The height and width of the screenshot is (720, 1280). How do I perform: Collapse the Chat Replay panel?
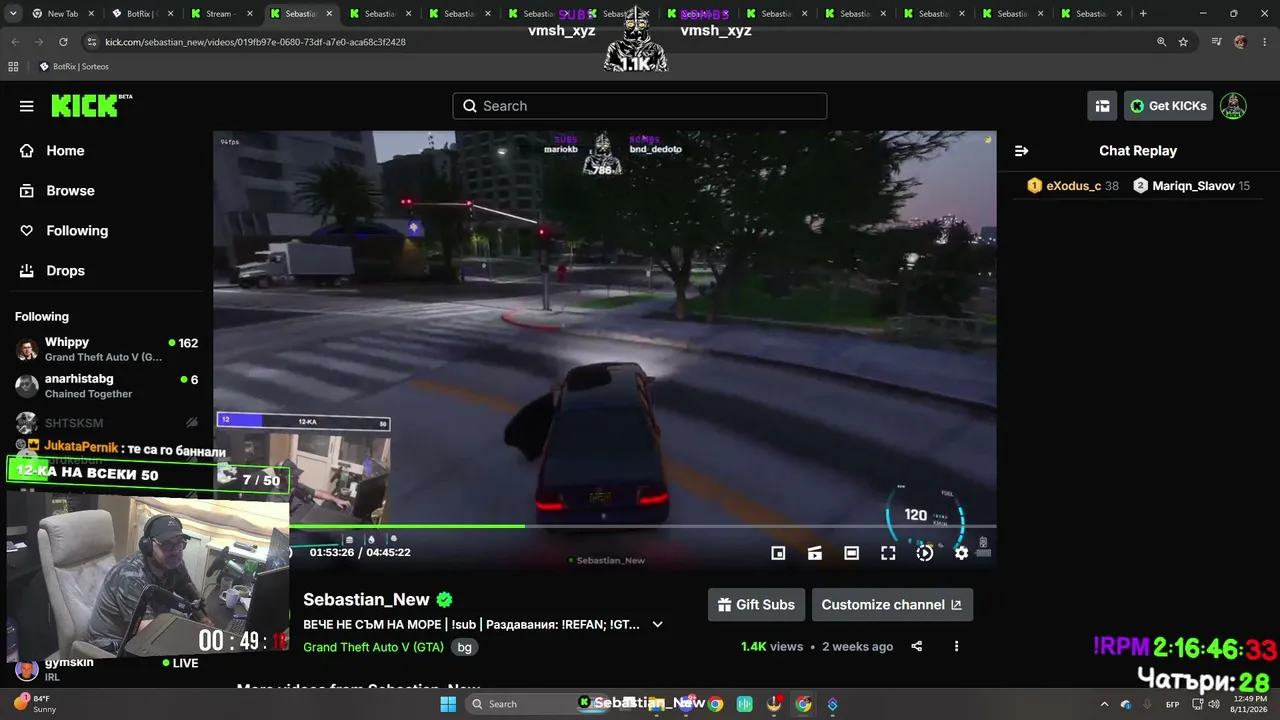(1021, 151)
